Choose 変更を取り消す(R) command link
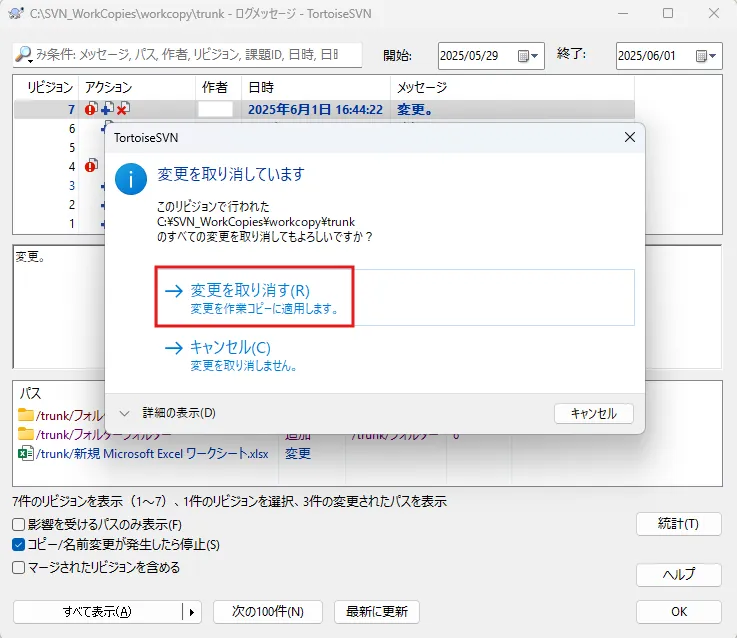Image resolution: width=737 pixels, height=638 pixels. click(x=395, y=297)
